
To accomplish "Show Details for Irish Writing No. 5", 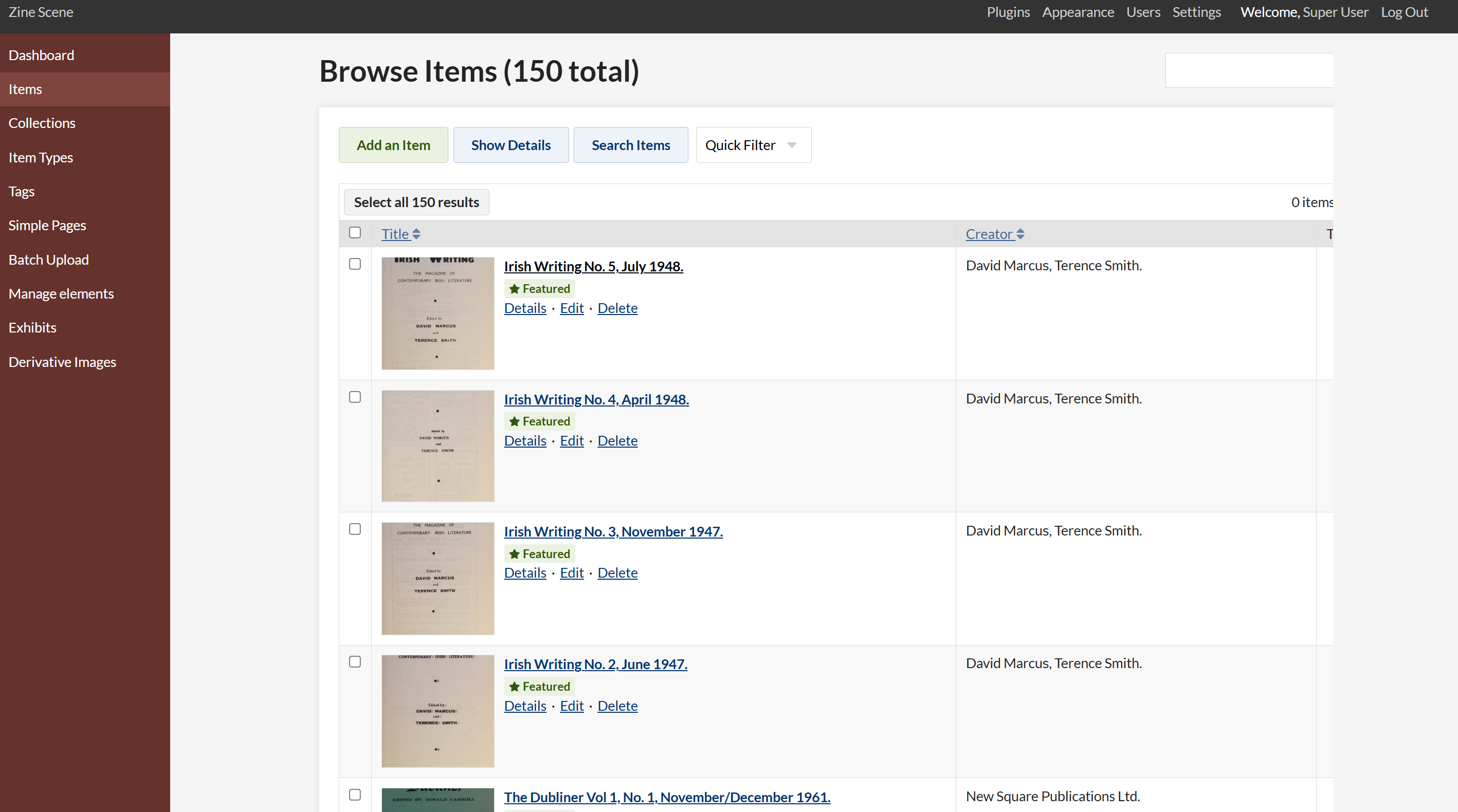I will click(x=525, y=308).
